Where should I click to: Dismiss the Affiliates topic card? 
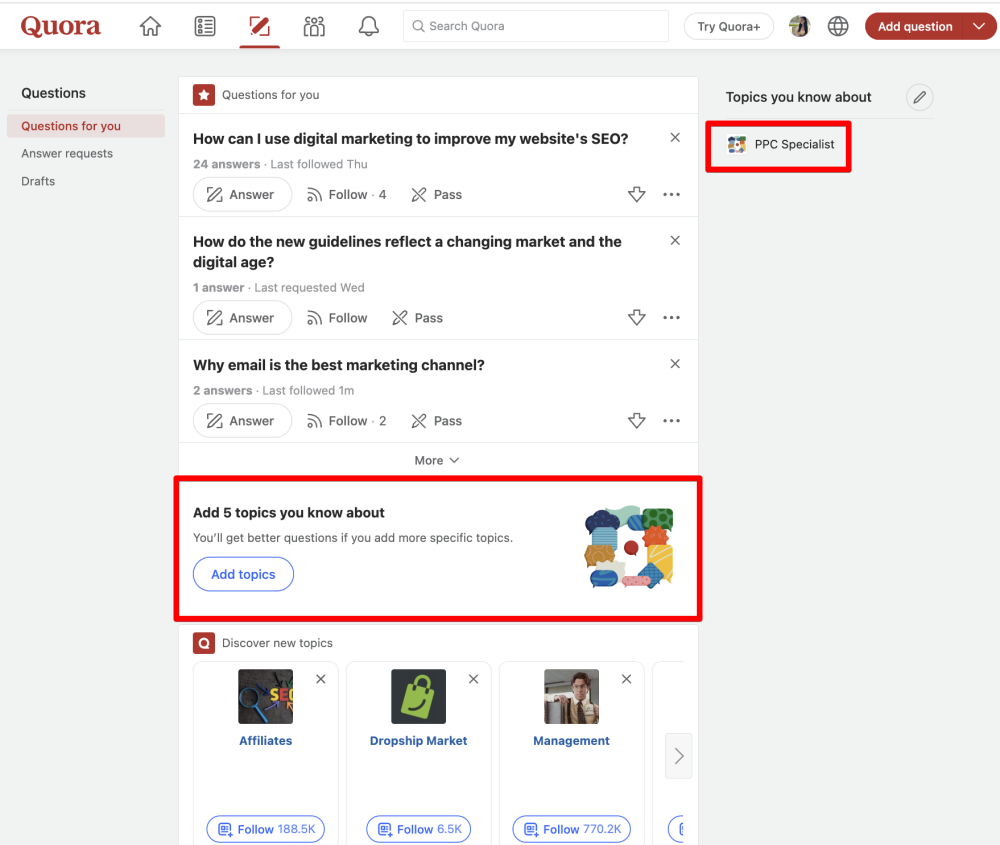321,679
